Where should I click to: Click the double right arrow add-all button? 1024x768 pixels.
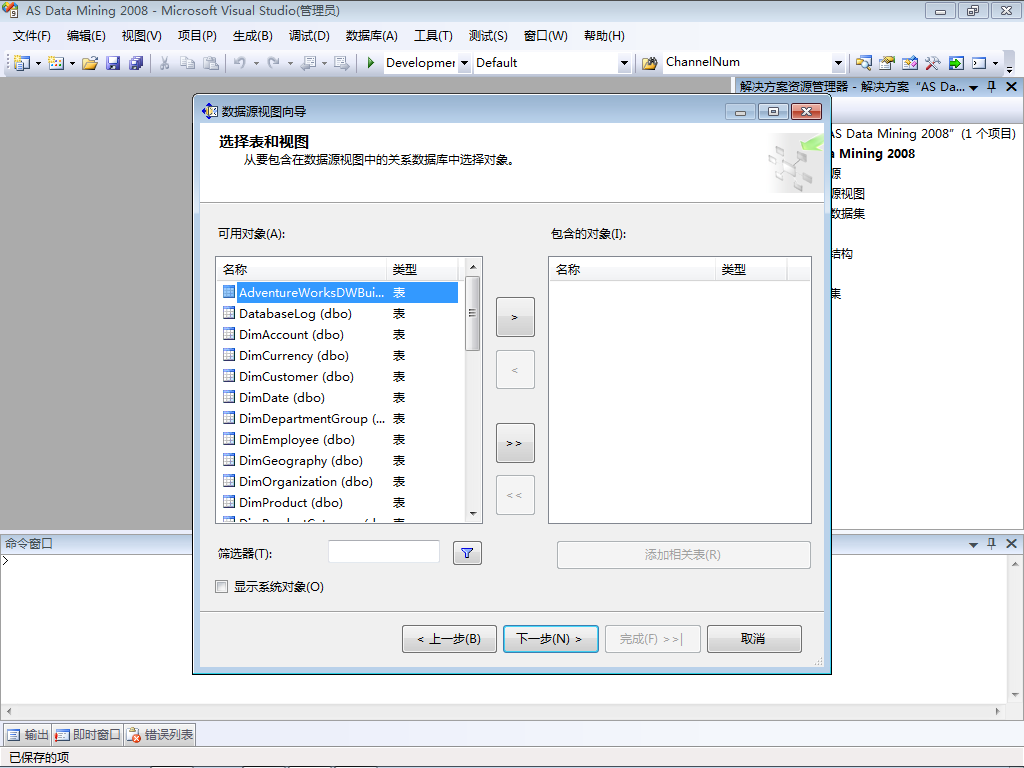coord(515,443)
